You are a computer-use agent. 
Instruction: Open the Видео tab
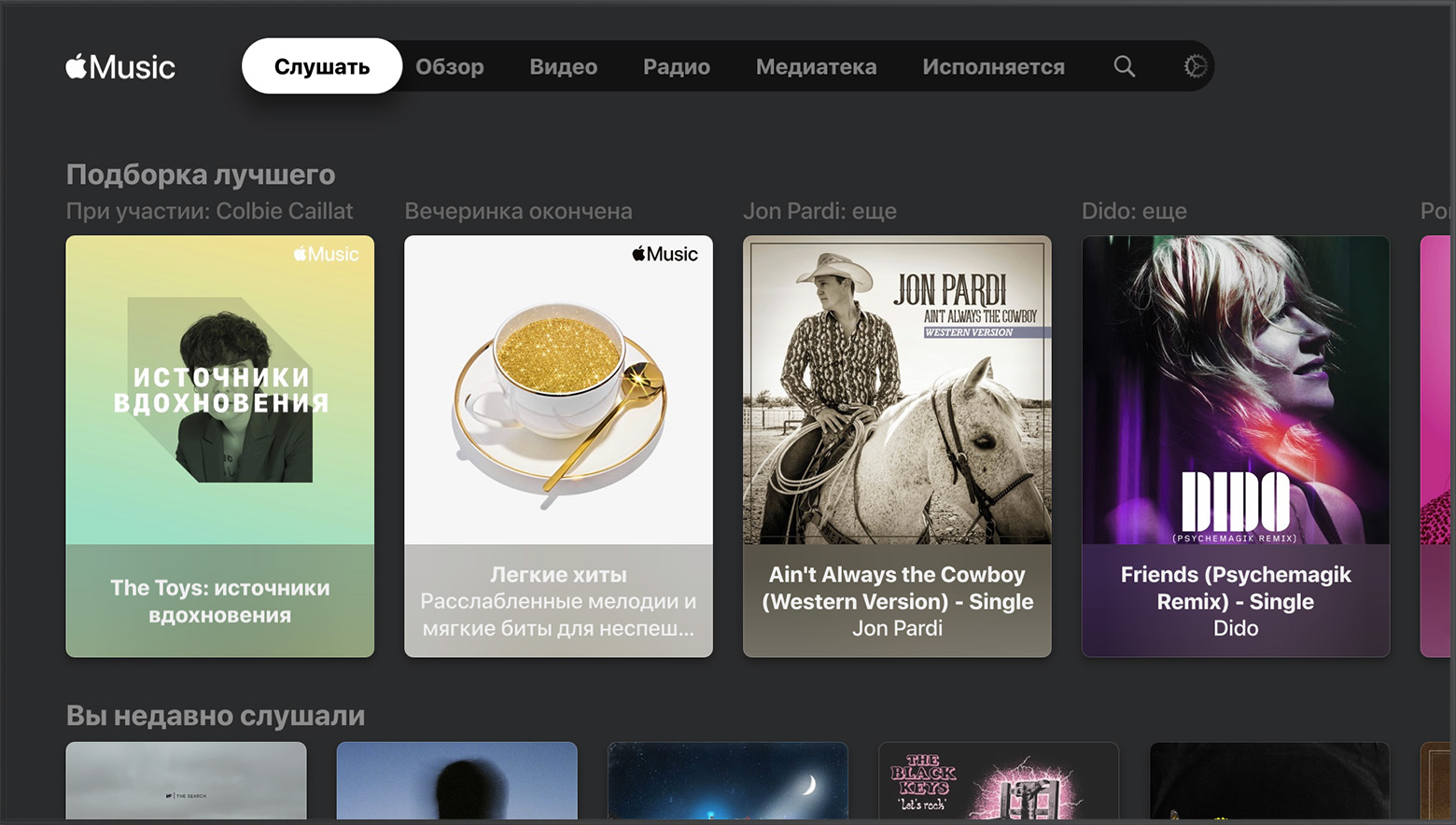click(564, 66)
